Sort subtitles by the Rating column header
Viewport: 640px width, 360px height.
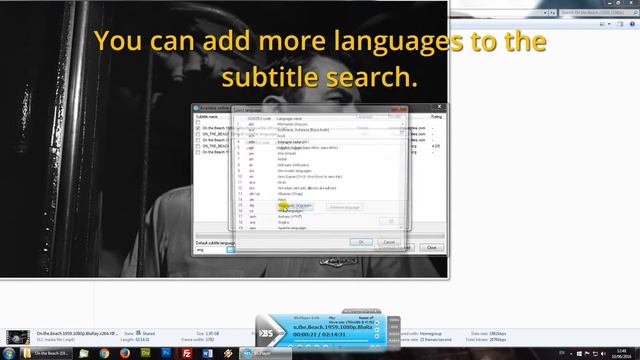pos(436,117)
